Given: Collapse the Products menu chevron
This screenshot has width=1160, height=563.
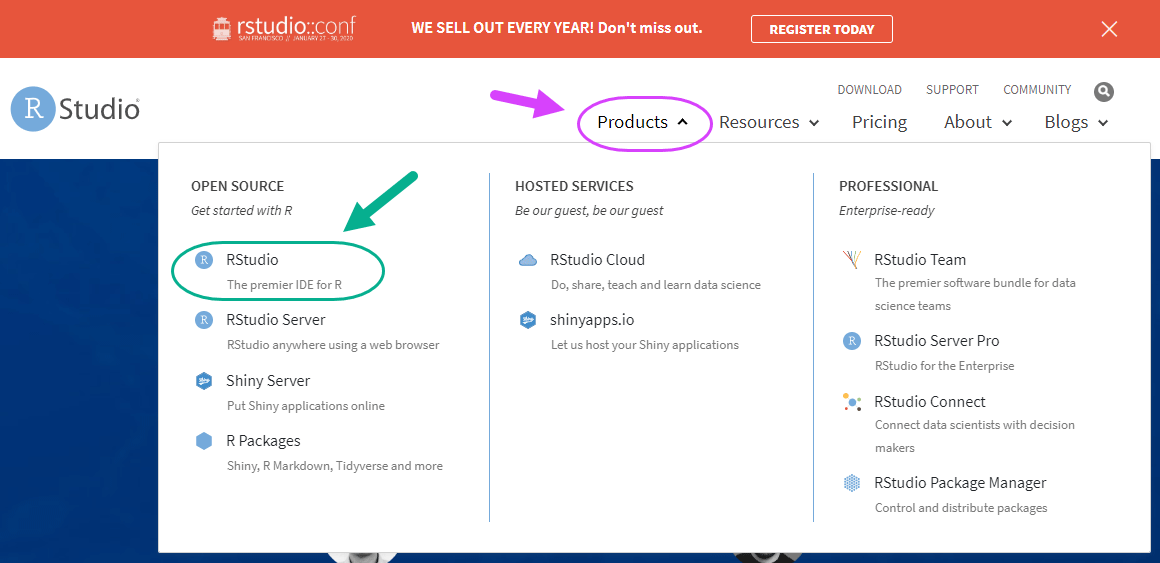Looking at the screenshot, I should pos(682,122).
